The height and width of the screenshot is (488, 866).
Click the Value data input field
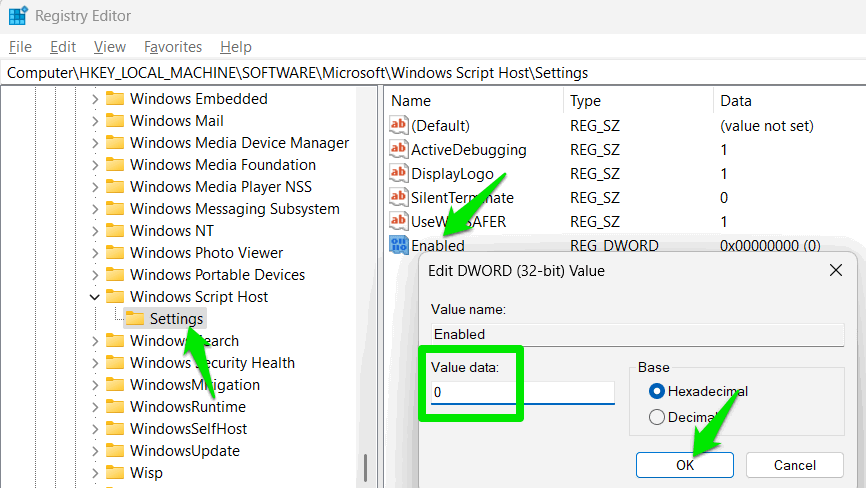[522, 392]
